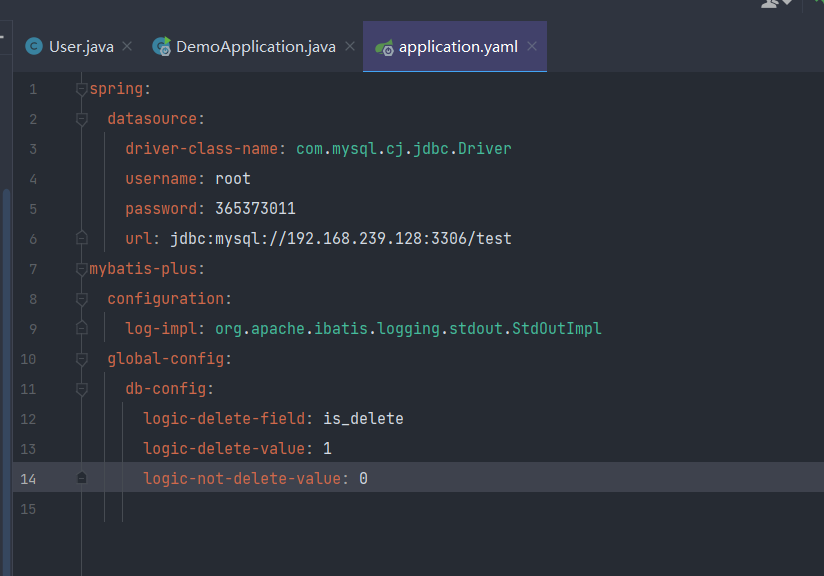This screenshot has height=576, width=824.
Task: Click the is_delete value on line 12
Action: 363,419
